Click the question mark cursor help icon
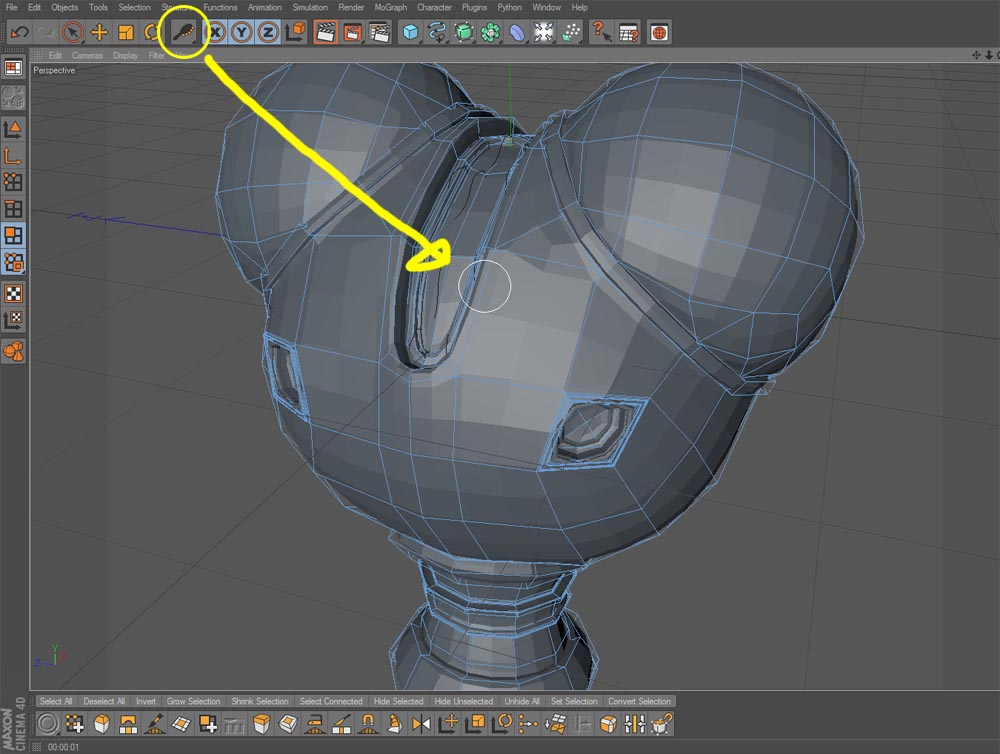Viewport: 1000px width, 754px height. (601, 32)
